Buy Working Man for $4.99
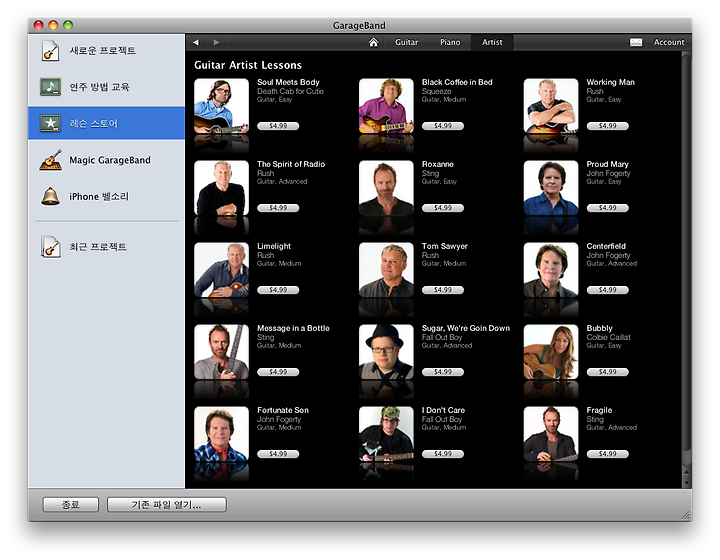This screenshot has width=720, height=560. pyautogui.click(x=608, y=126)
